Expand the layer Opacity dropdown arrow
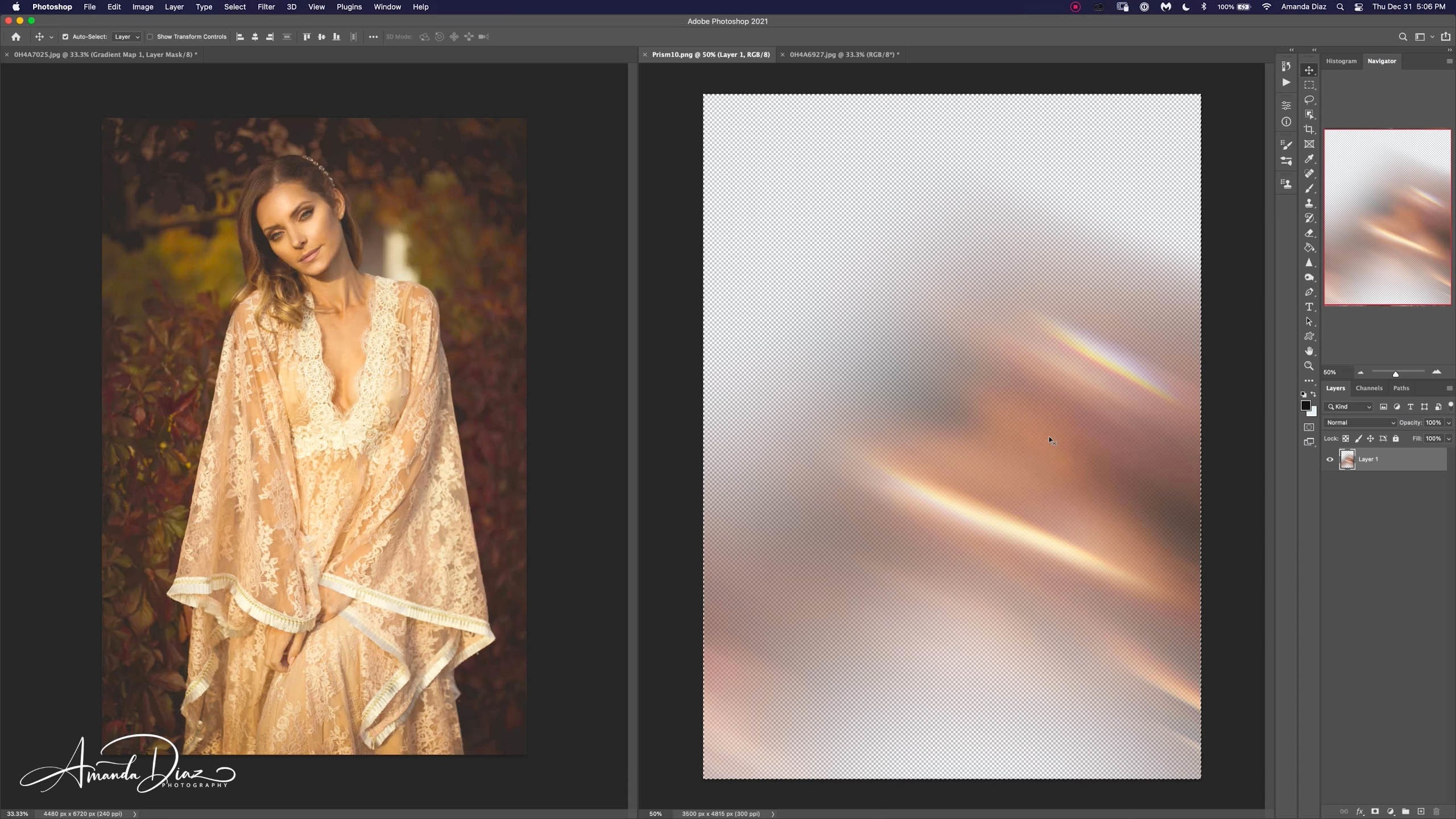The width and height of the screenshot is (1456, 819). [1449, 423]
